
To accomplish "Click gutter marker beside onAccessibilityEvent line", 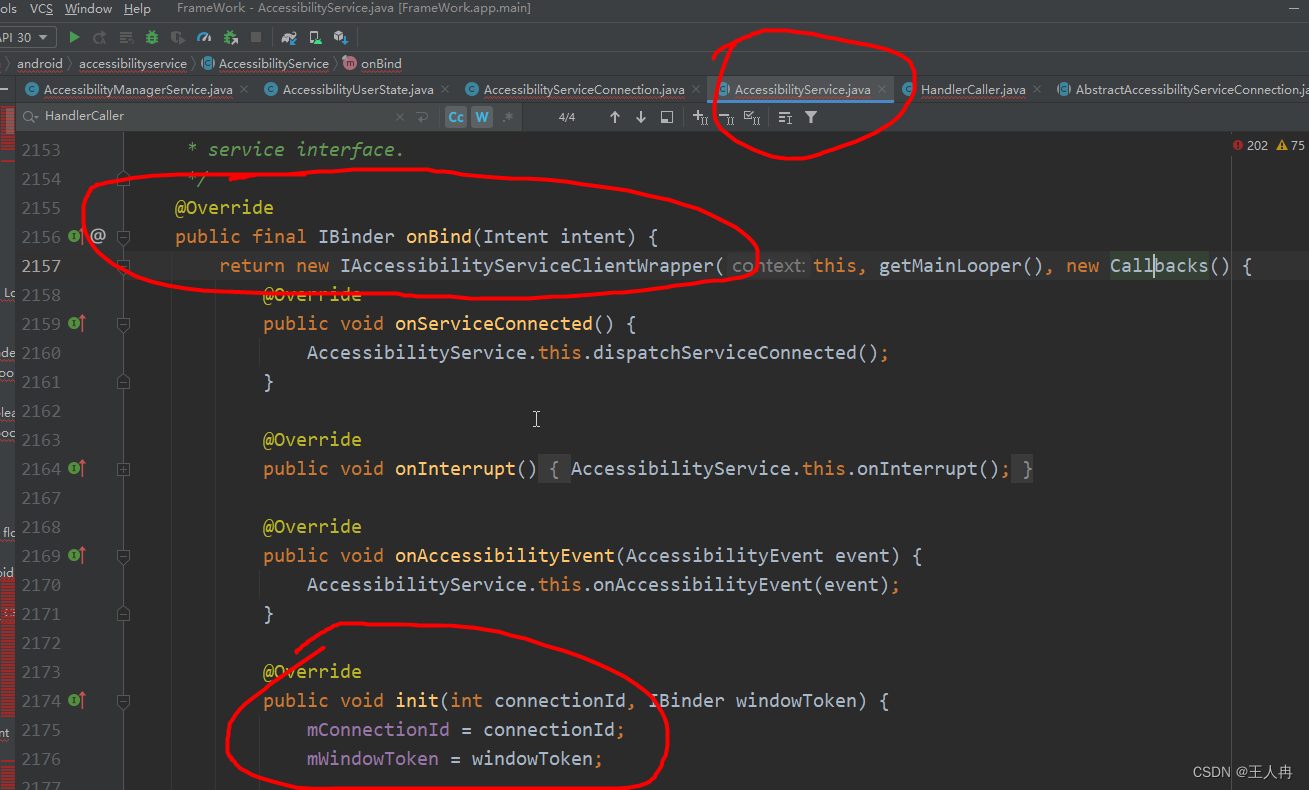I will coord(76,556).
